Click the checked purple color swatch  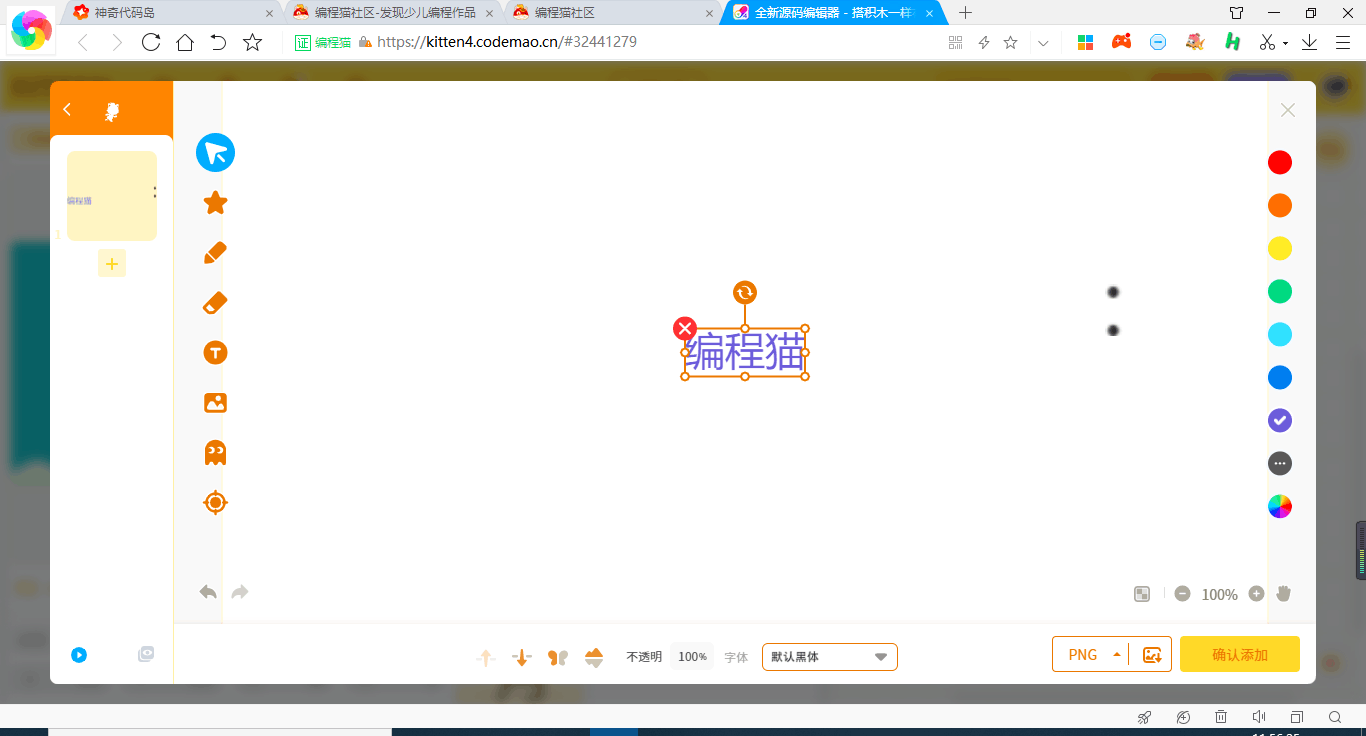(x=1280, y=420)
